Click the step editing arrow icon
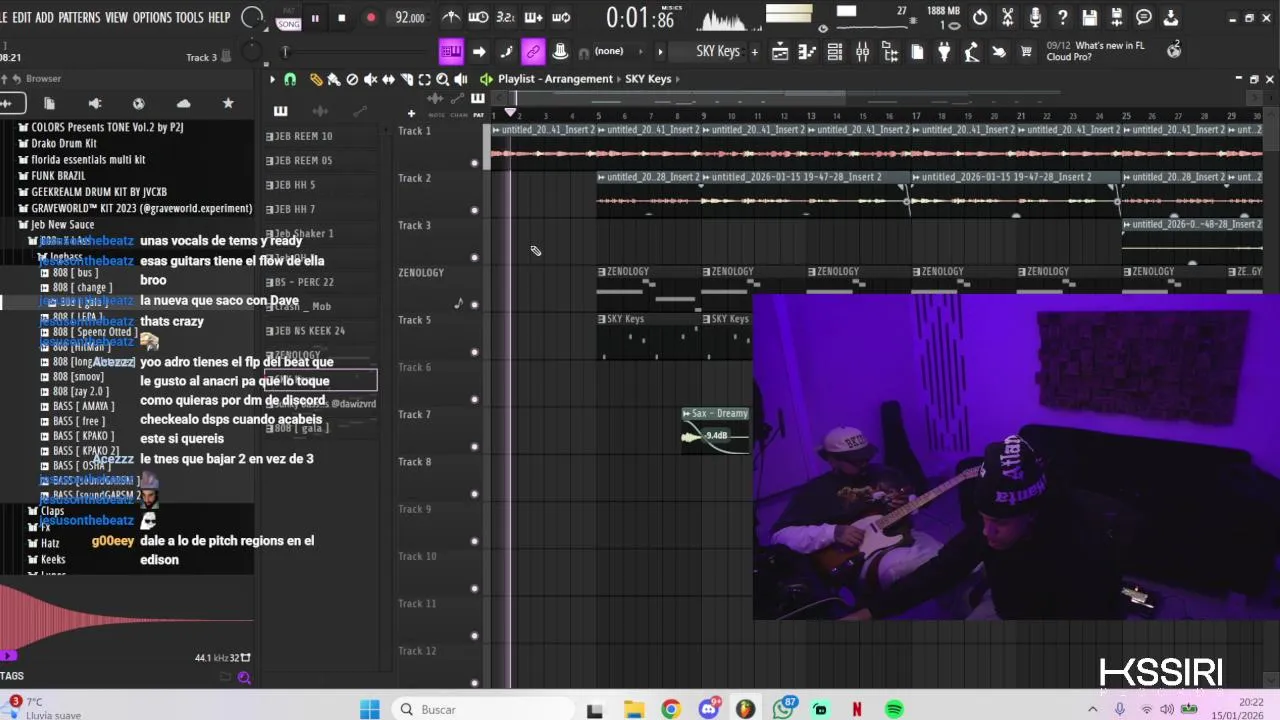This screenshot has width=1280, height=720. pos(479,52)
